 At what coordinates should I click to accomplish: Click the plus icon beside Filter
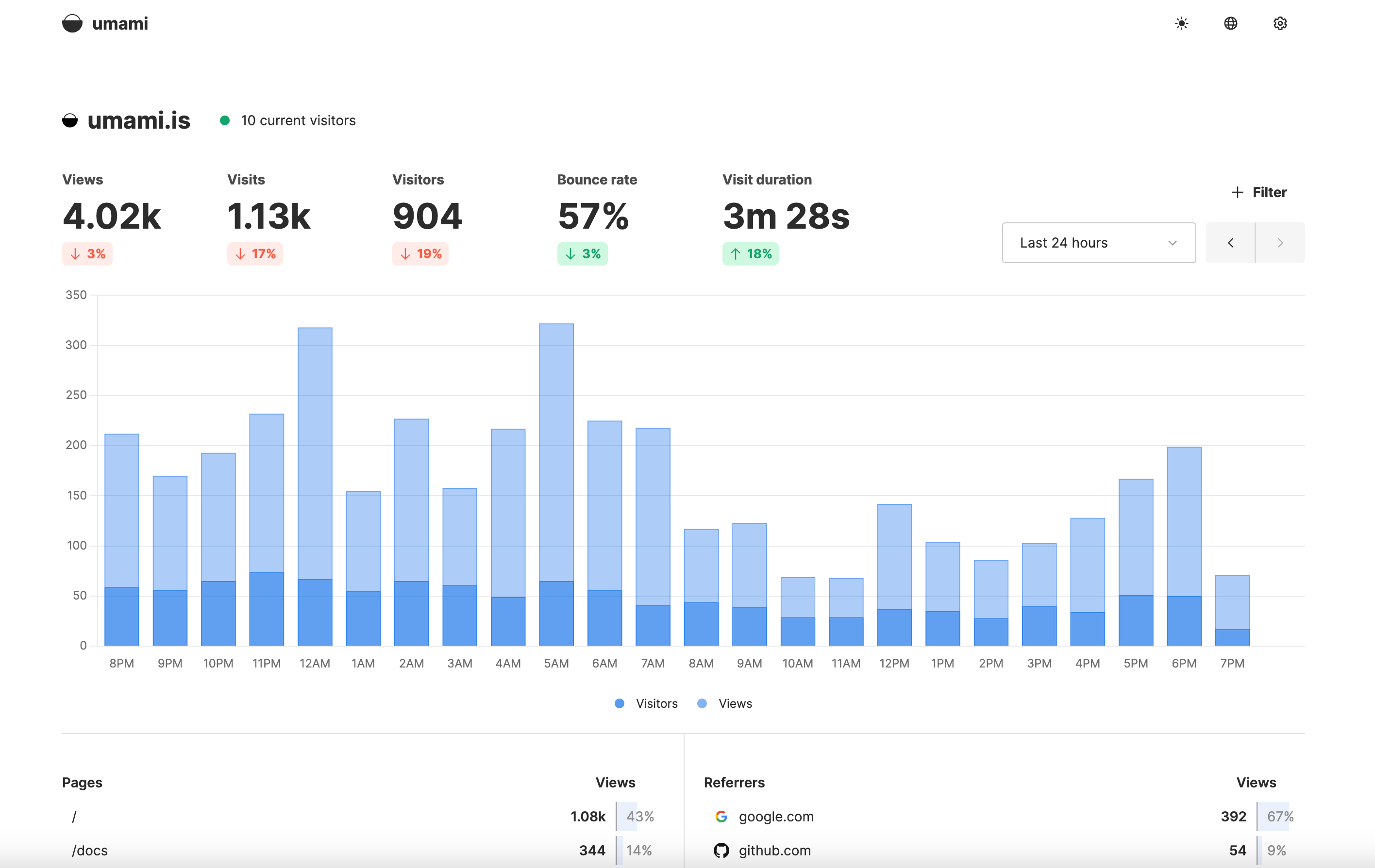pos(1237,192)
